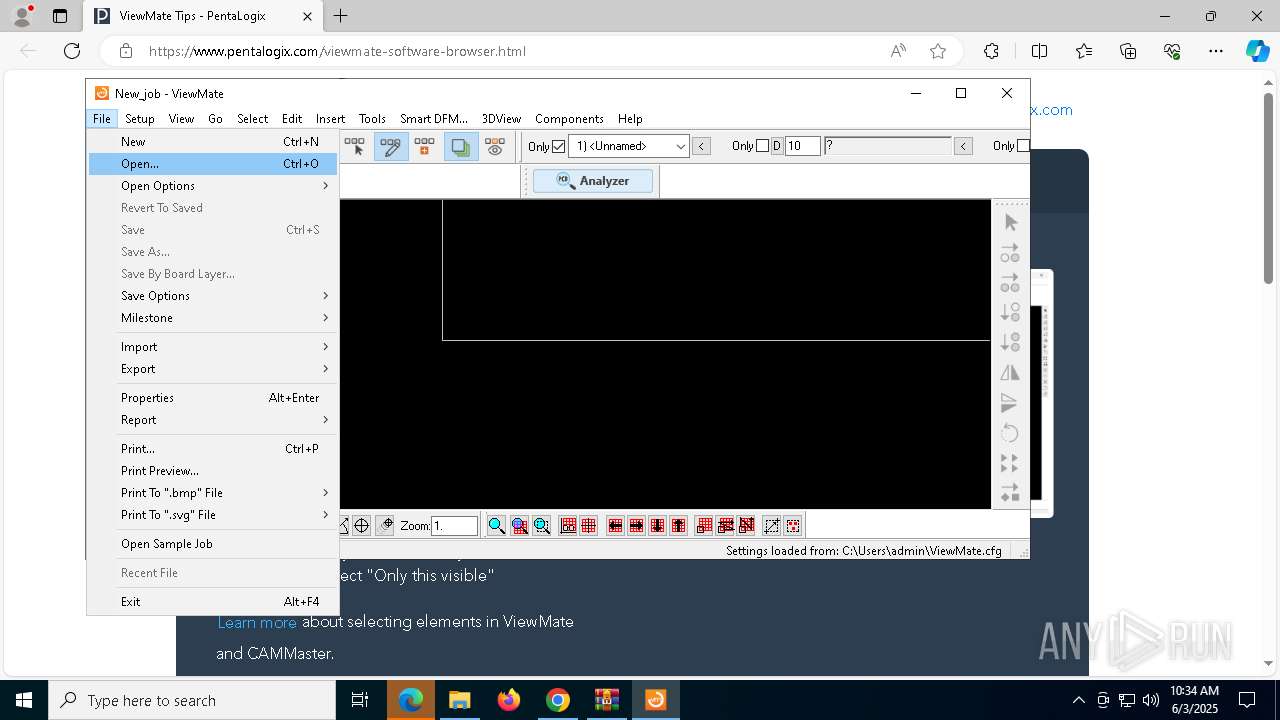The height and width of the screenshot is (720, 1280).
Task: Click the pan down arrow icon
Action: coord(657,525)
